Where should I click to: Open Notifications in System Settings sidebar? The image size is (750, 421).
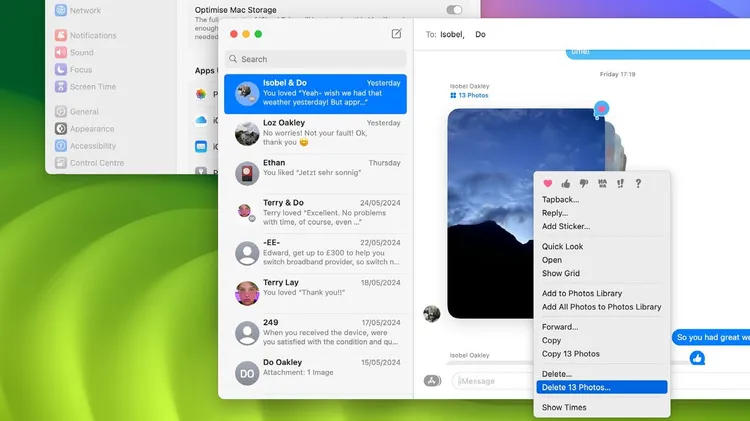coord(86,35)
